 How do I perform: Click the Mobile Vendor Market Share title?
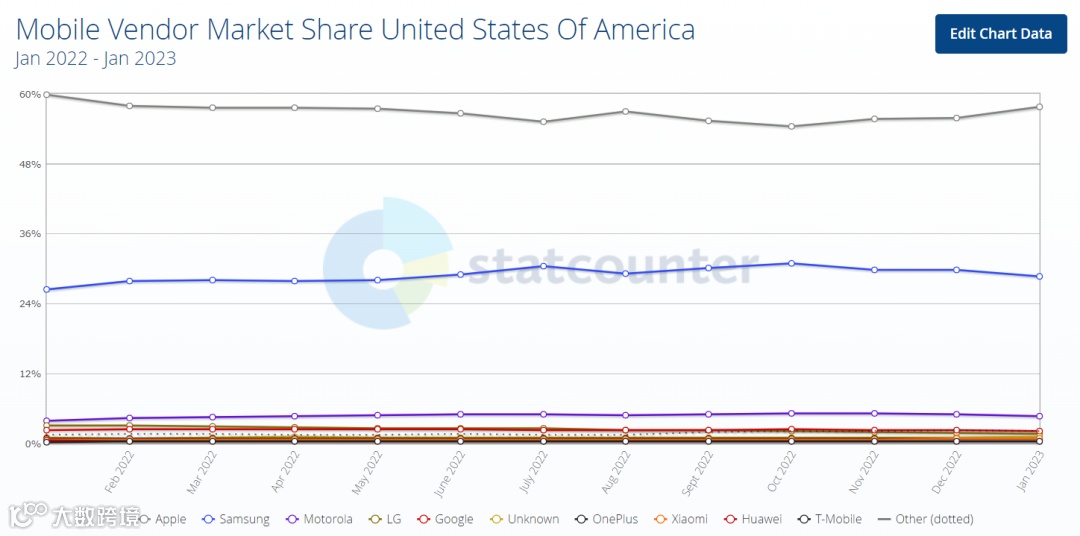click(x=355, y=30)
